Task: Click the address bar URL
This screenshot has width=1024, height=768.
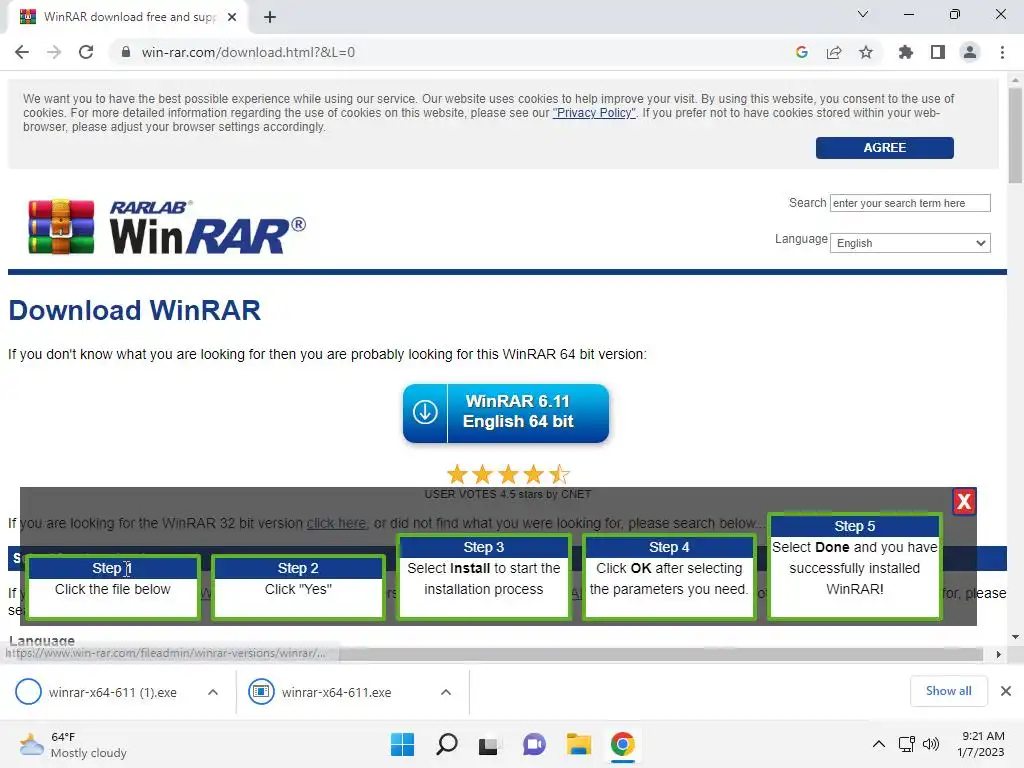Action: click(248, 52)
